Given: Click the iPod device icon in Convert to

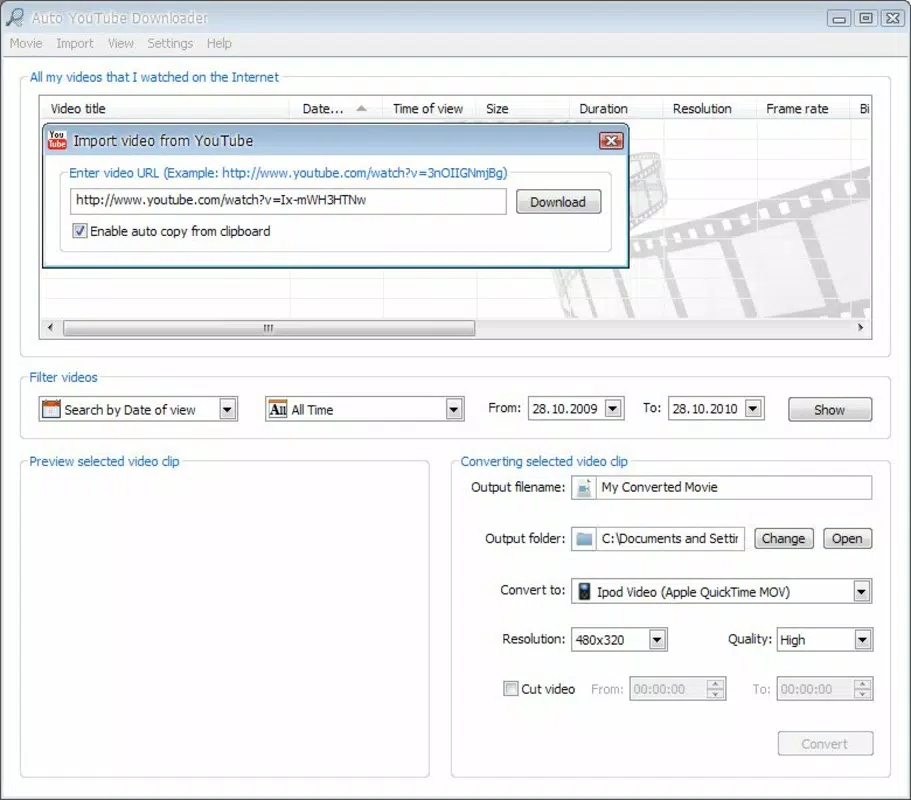Looking at the screenshot, I should [x=584, y=591].
